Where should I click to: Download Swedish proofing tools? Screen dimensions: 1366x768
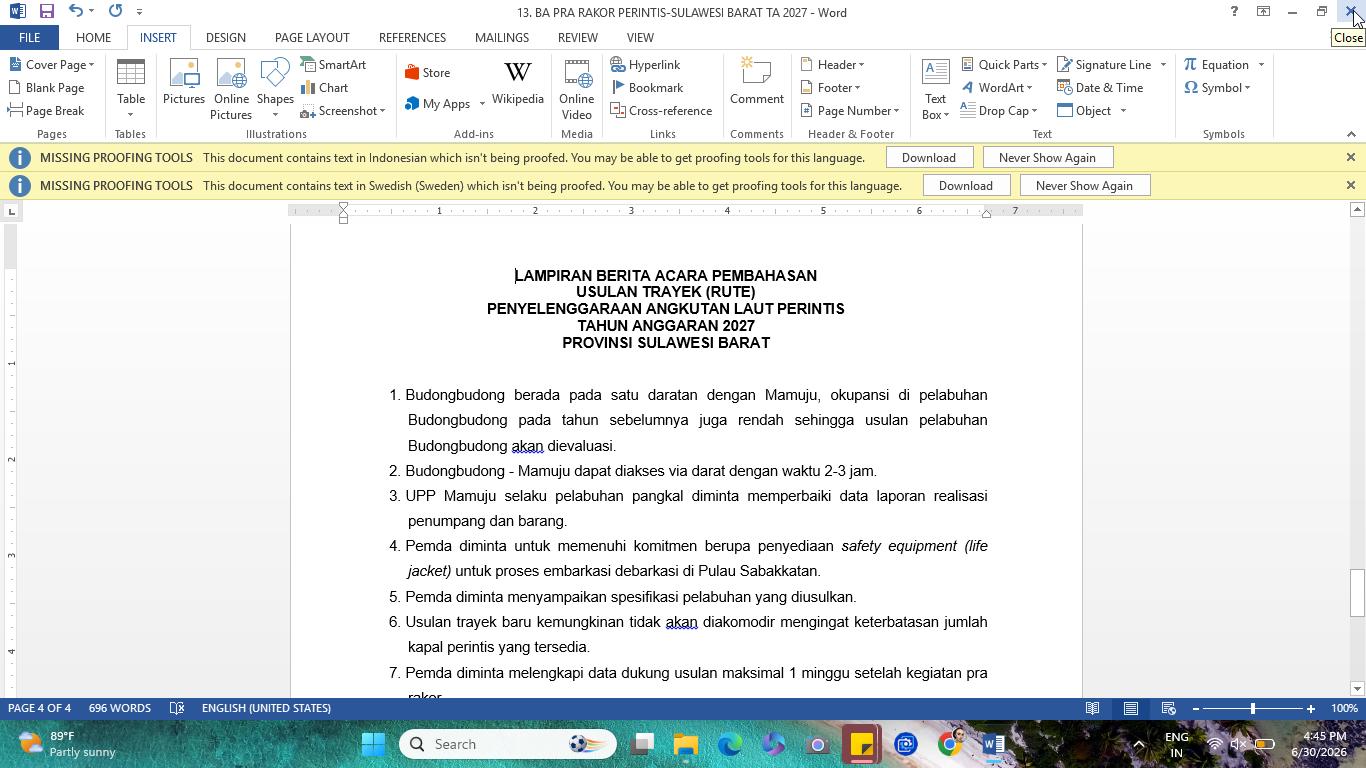pyautogui.click(x=966, y=185)
